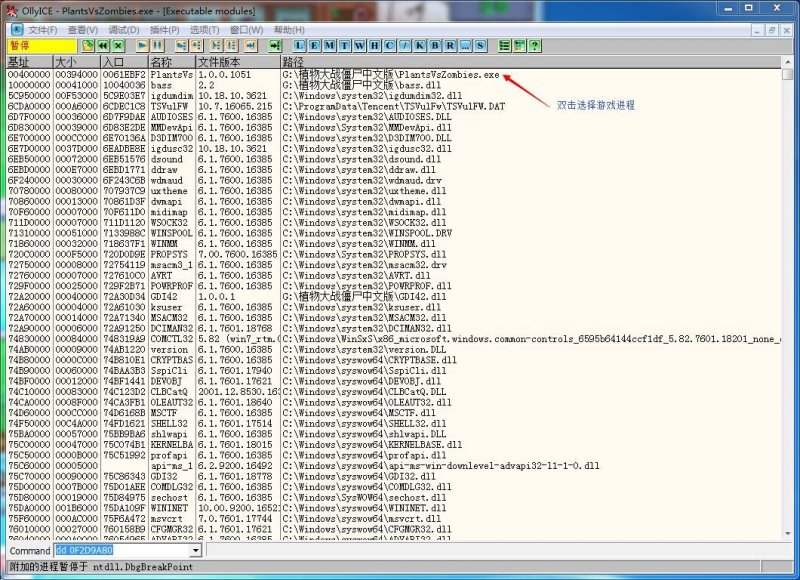Open Threads window with T button
The height and width of the screenshot is (580, 800).
[x=344, y=46]
